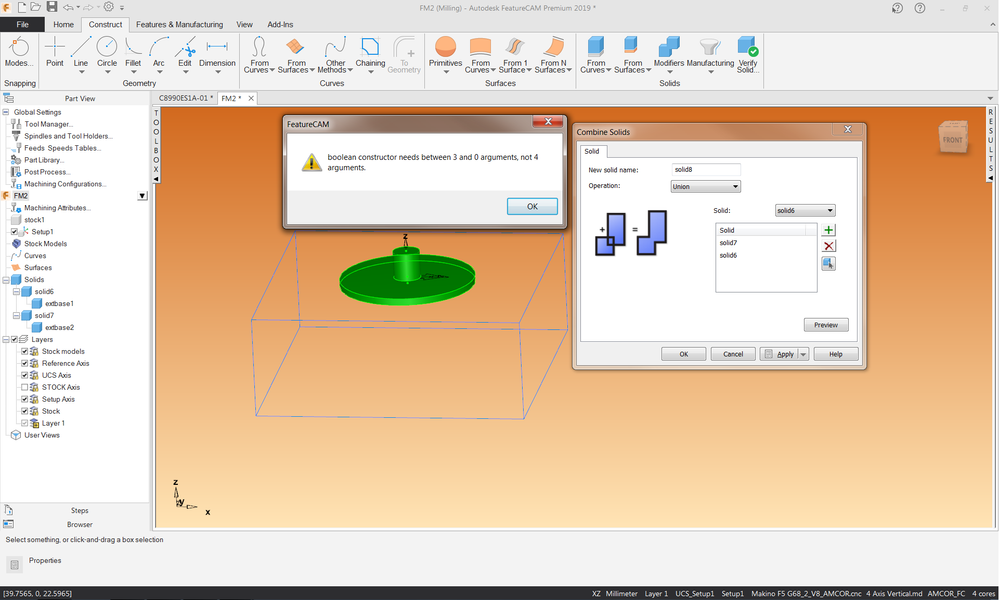
Task: Click FRONT view cube
Action: click(x=953, y=138)
